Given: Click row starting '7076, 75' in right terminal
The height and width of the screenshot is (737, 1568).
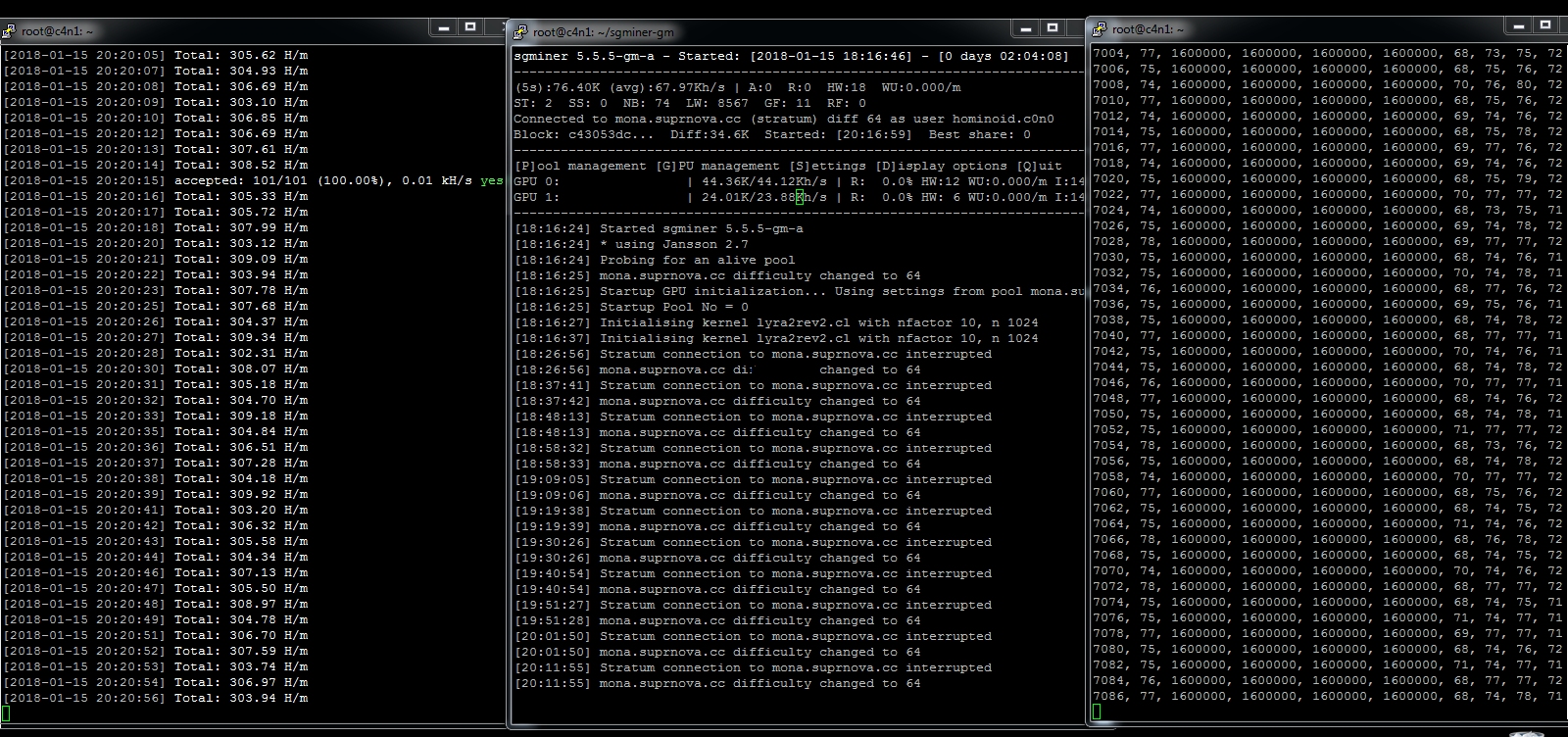Looking at the screenshot, I should (x=1328, y=617).
